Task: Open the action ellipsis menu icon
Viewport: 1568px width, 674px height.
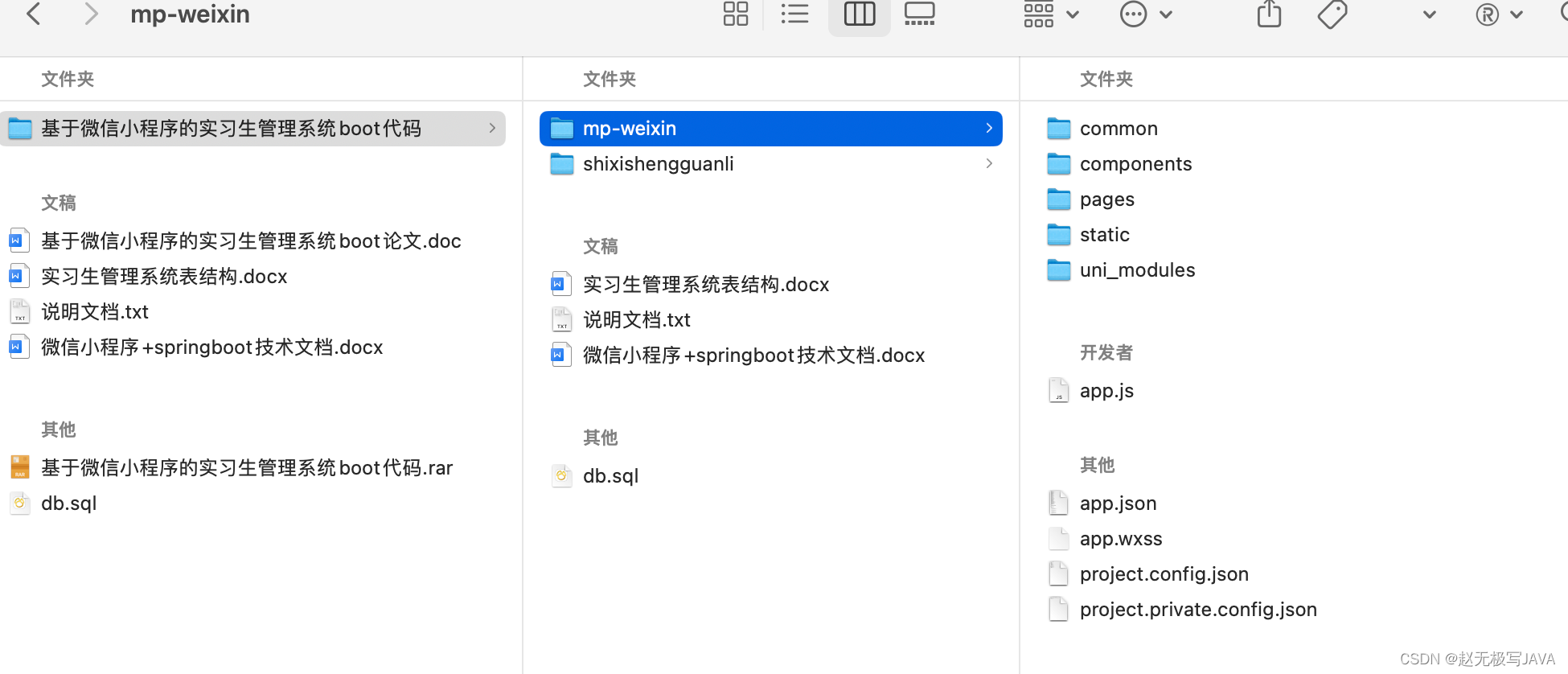Action: point(1133,14)
